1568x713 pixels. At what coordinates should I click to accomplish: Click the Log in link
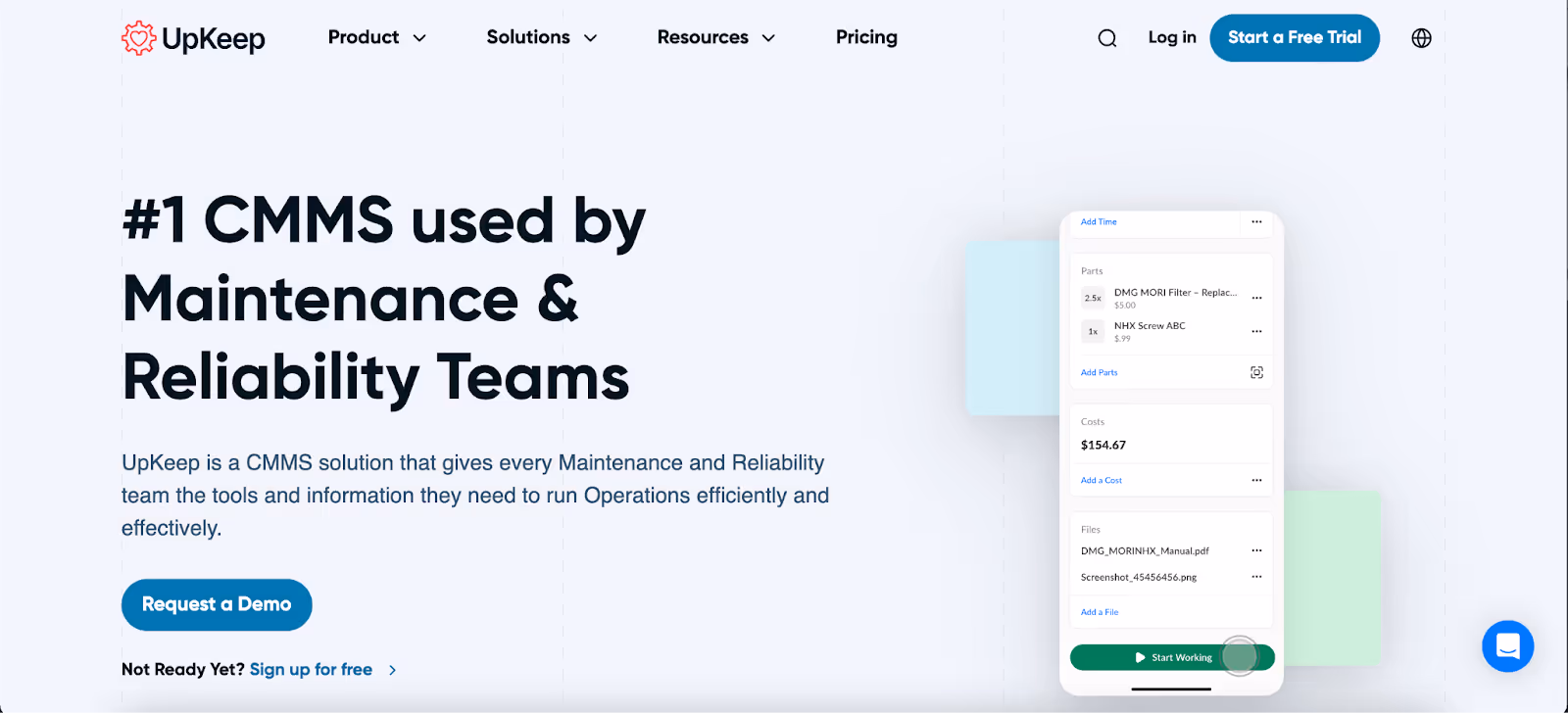(x=1172, y=37)
